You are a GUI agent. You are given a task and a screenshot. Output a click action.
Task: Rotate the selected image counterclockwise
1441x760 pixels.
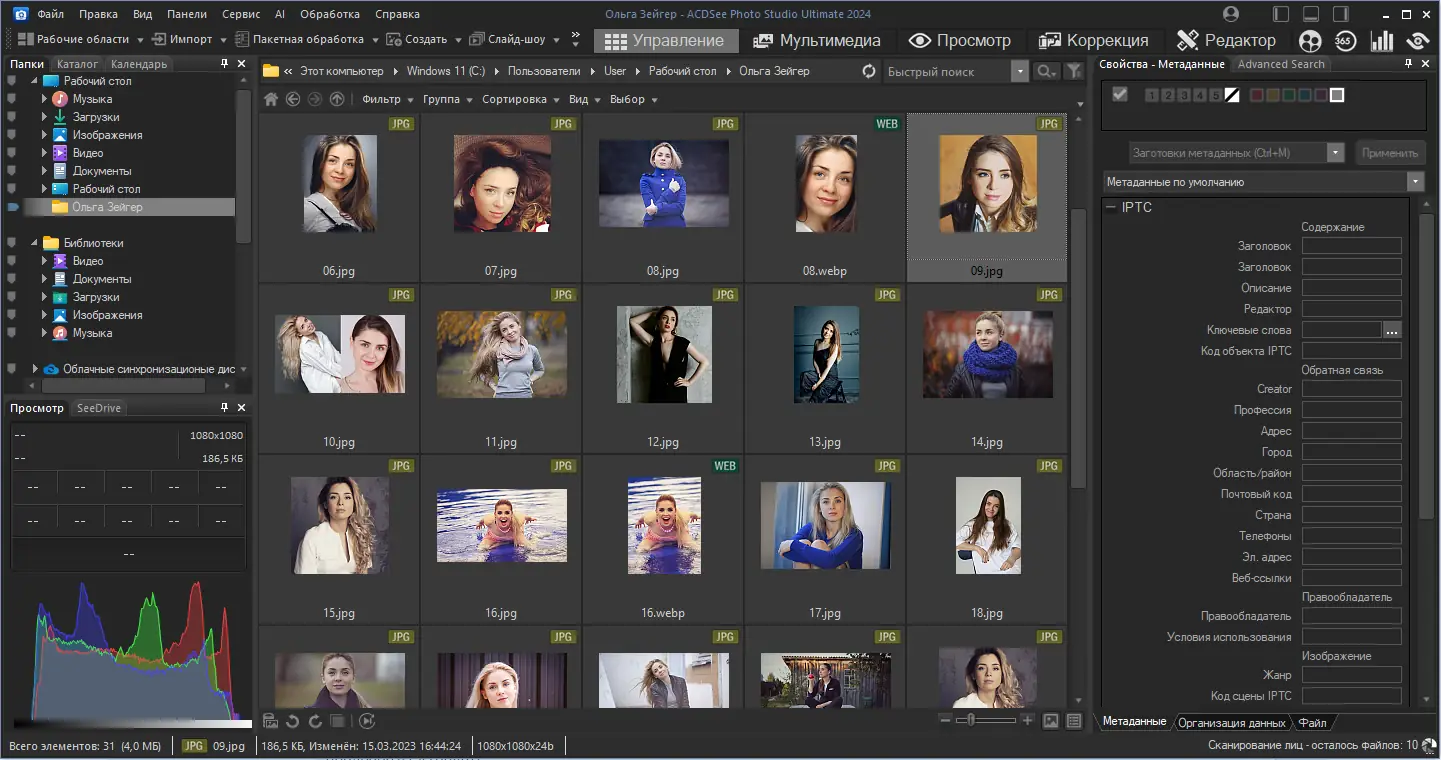point(292,721)
